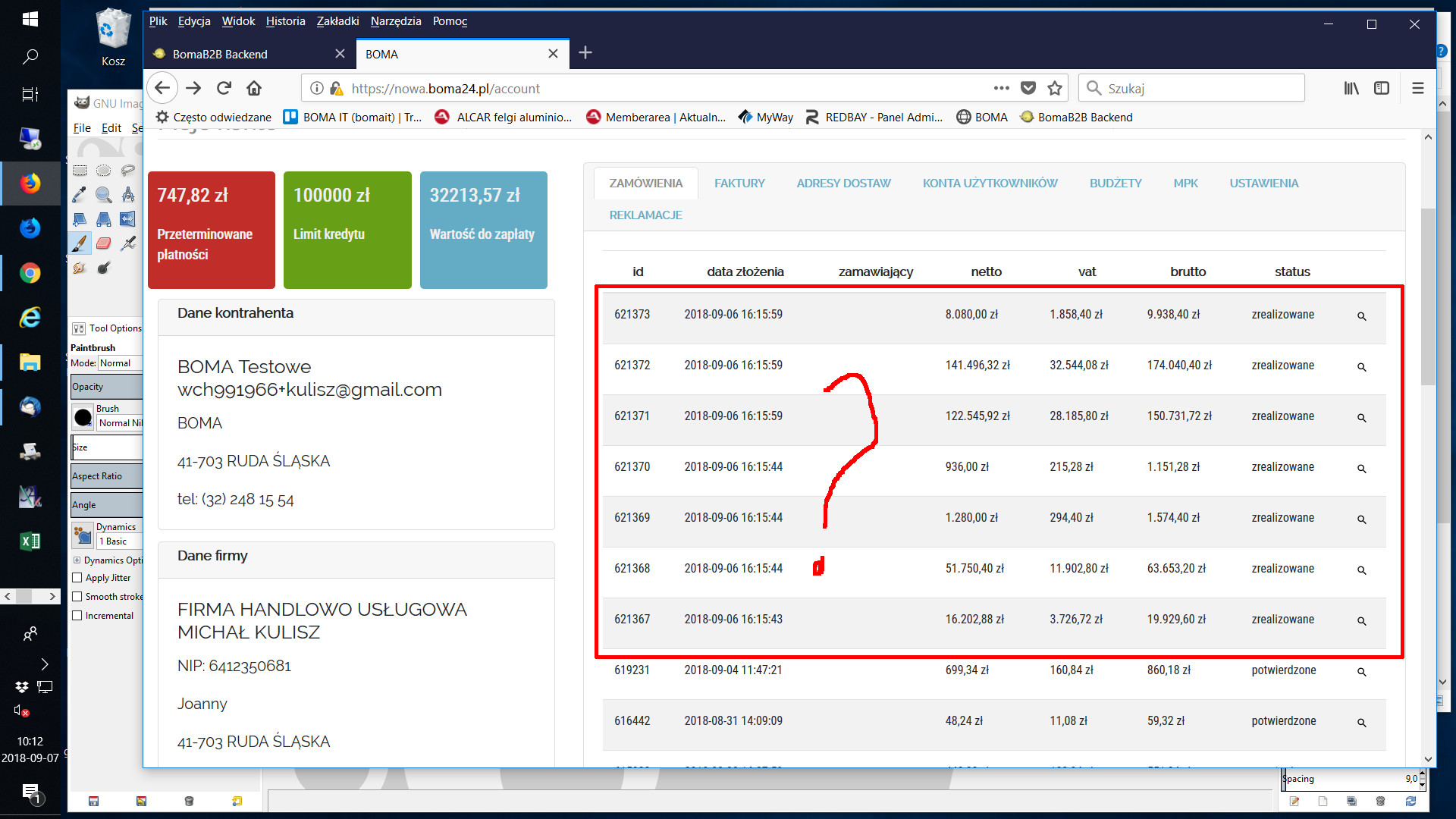This screenshot has height=819, width=1456.
Task: Open the Paintbrush Mode dropdown
Action: 120,363
